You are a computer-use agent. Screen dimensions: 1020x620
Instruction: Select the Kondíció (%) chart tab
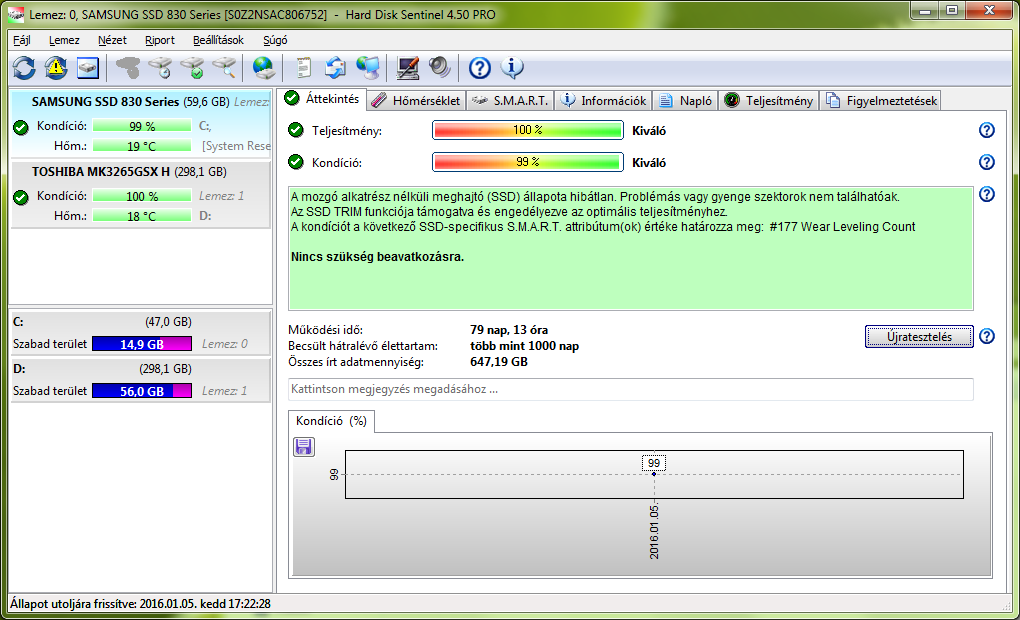(x=331, y=421)
